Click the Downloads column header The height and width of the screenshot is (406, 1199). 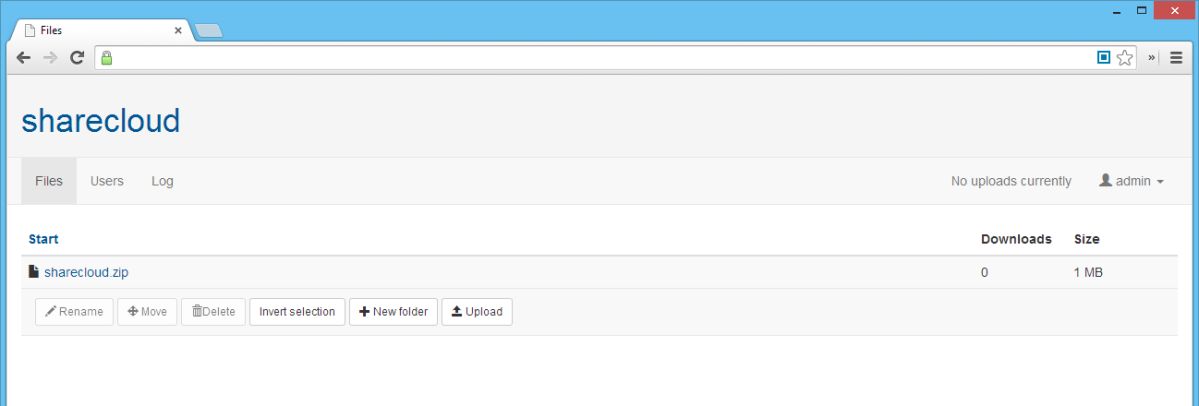(1016, 239)
